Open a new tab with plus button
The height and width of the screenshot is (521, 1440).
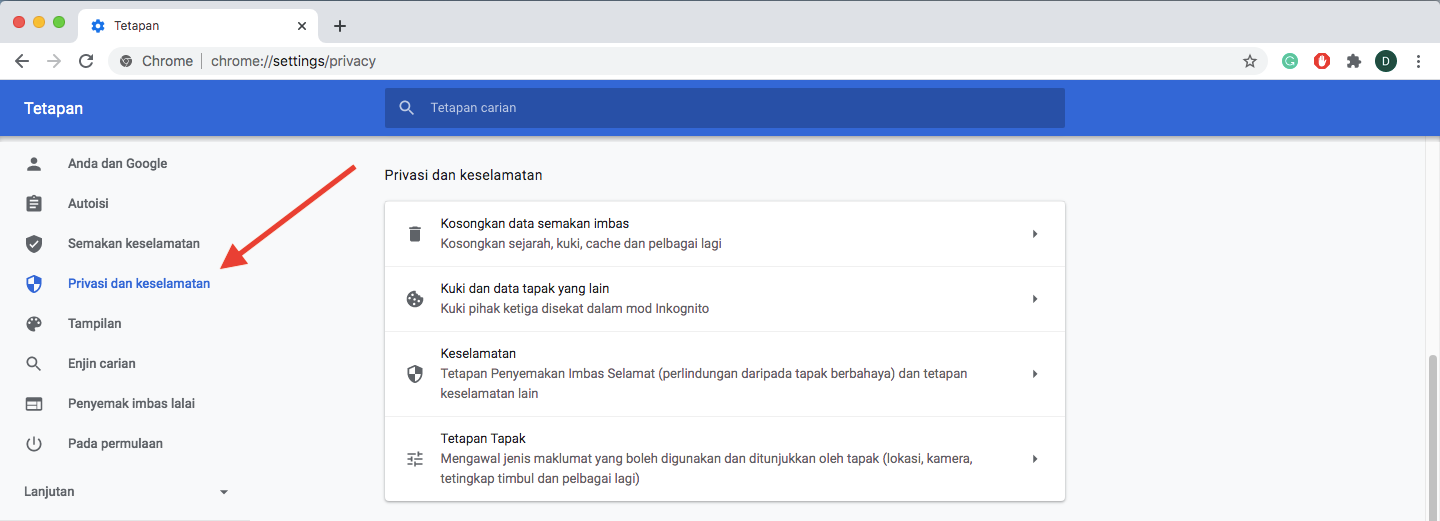tap(340, 26)
